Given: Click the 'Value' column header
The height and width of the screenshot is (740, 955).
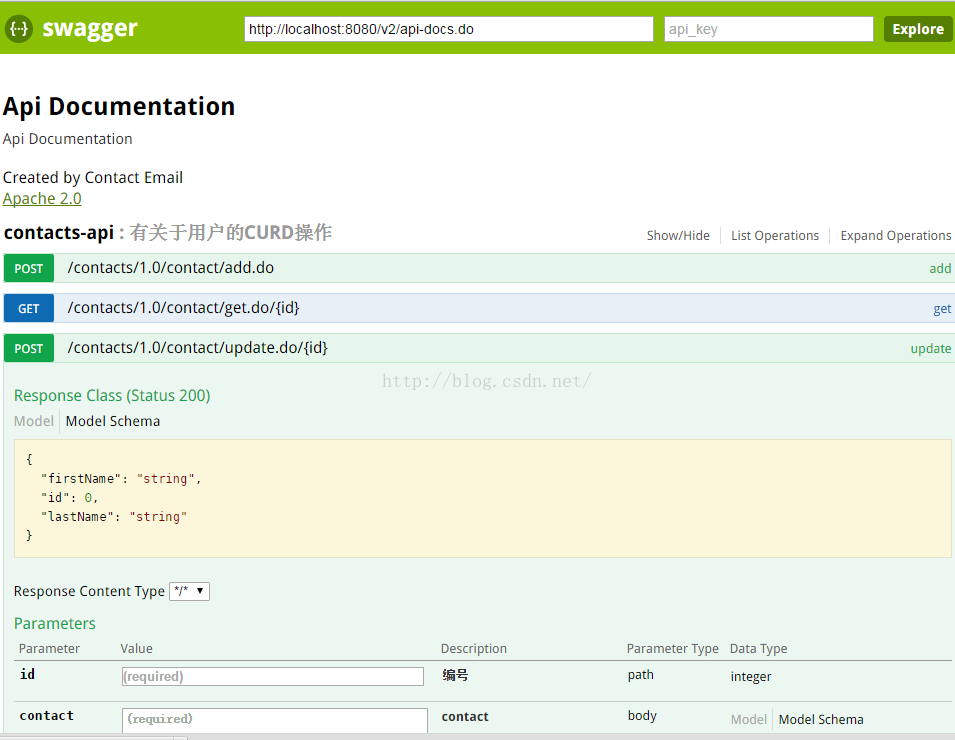Looking at the screenshot, I should (136, 649).
